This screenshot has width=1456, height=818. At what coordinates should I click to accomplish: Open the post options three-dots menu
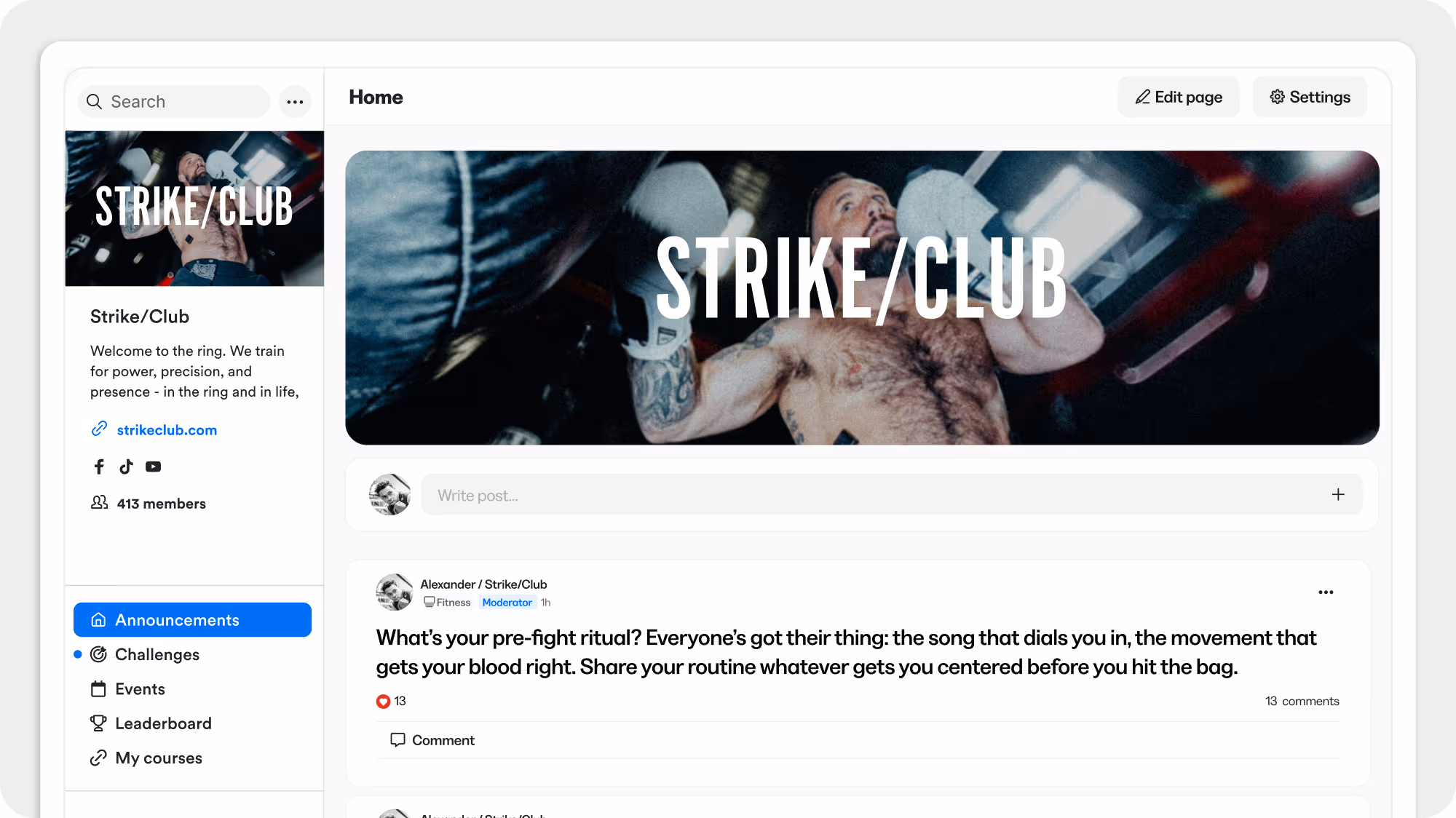[1326, 592]
